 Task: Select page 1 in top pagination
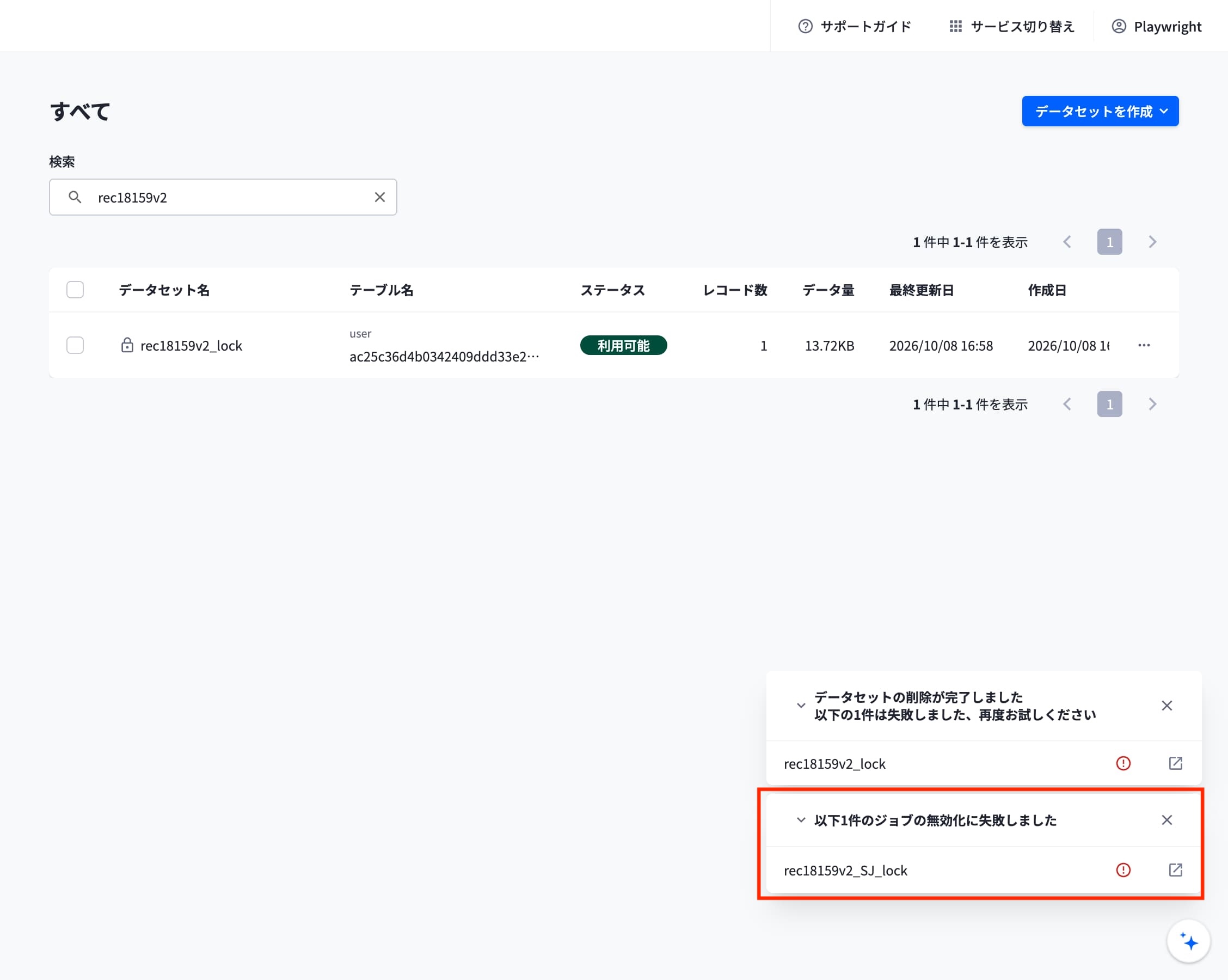(1109, 242)
